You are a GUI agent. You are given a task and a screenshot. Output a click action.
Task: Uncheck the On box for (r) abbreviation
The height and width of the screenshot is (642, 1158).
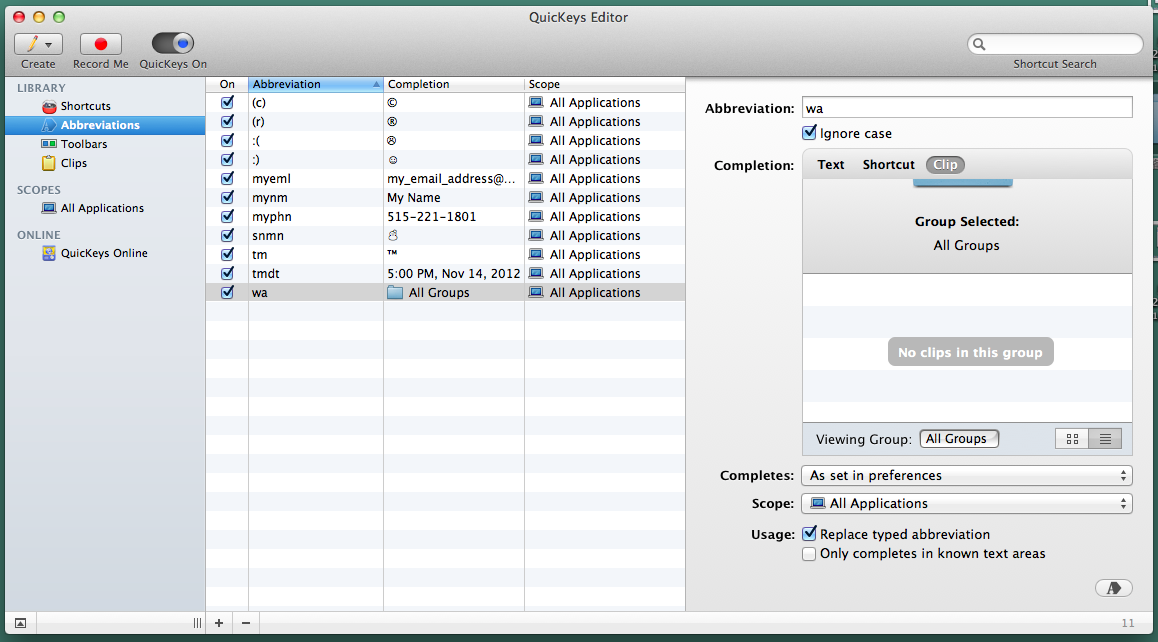[x=227, y=121]
